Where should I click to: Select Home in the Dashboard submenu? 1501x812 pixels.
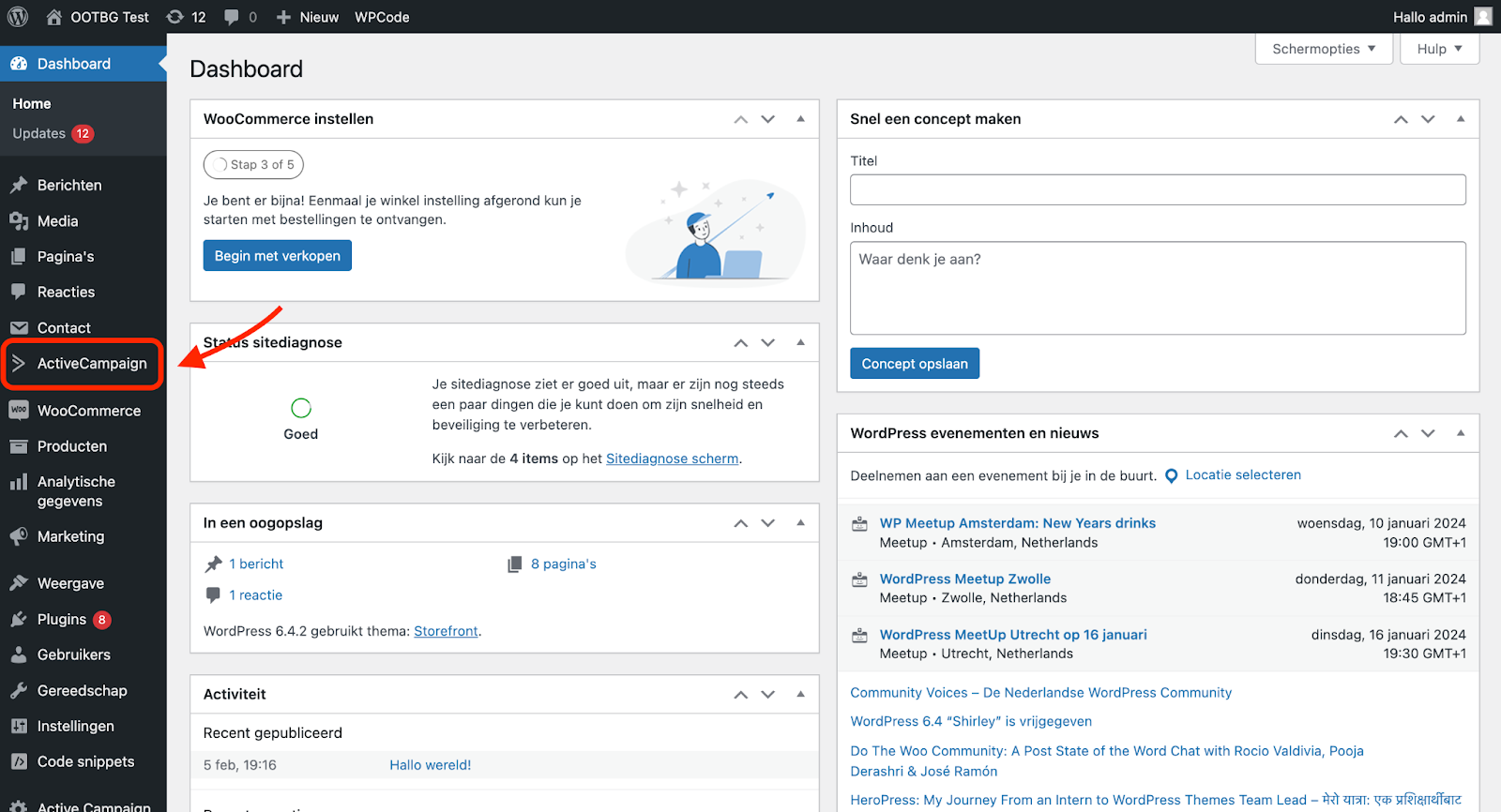click(32, 103)
